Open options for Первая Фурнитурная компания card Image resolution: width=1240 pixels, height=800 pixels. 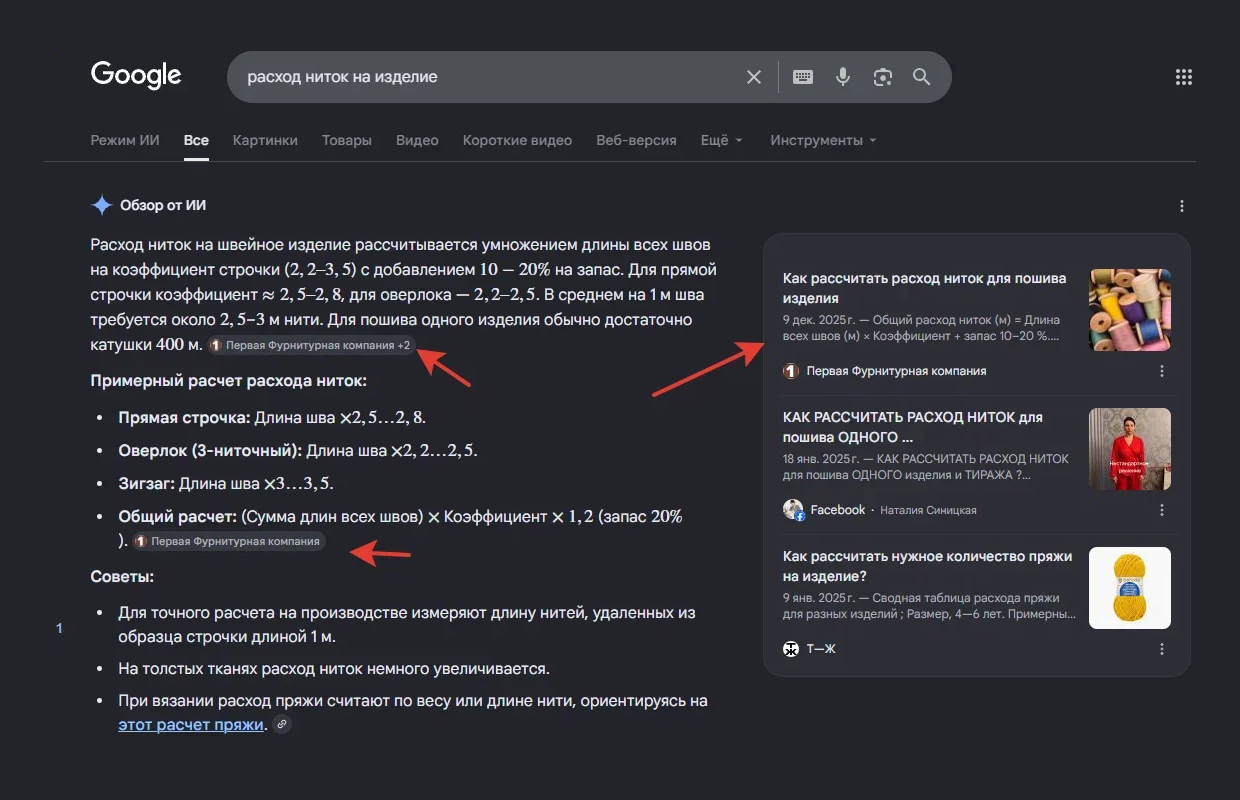pos(1162,371)
